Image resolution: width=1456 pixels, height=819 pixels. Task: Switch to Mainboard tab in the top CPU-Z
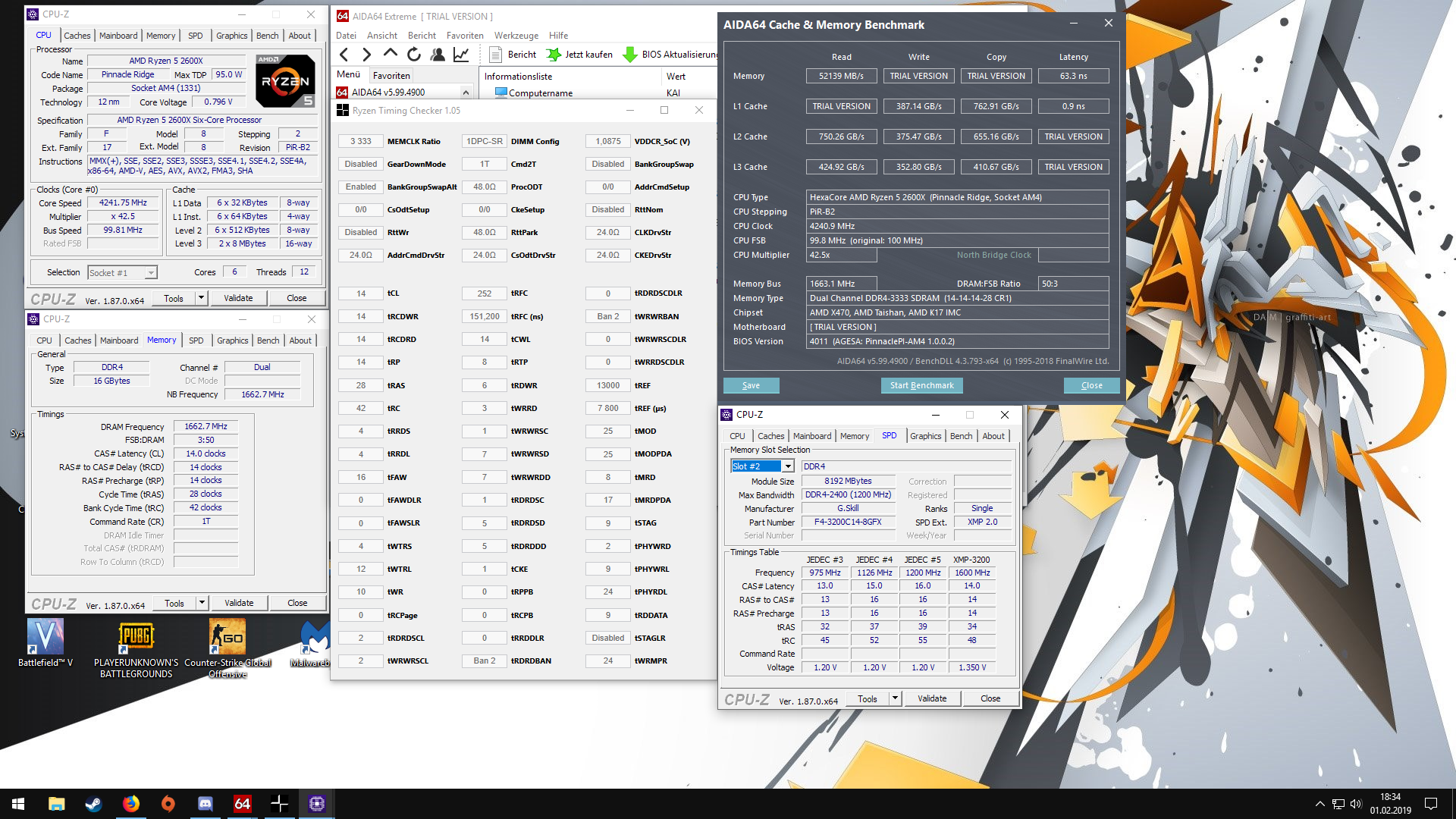click(118, 36)
